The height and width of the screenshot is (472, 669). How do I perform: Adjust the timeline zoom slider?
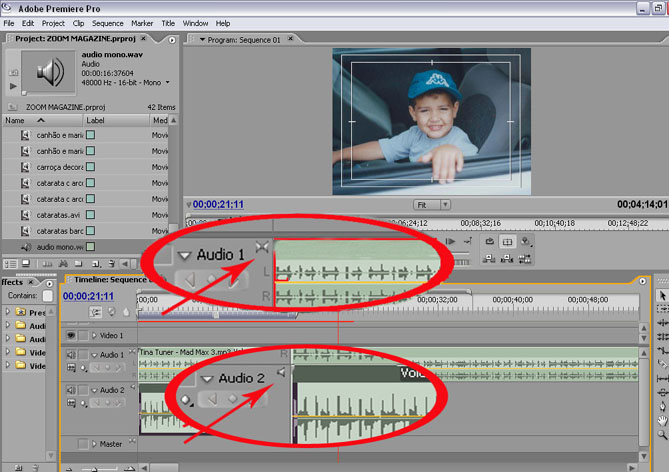point(95,468)
